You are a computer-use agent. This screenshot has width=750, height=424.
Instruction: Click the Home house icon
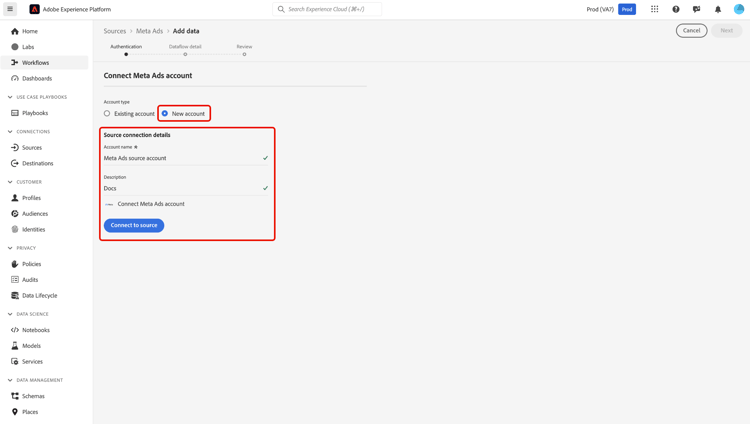coord(15,31)
